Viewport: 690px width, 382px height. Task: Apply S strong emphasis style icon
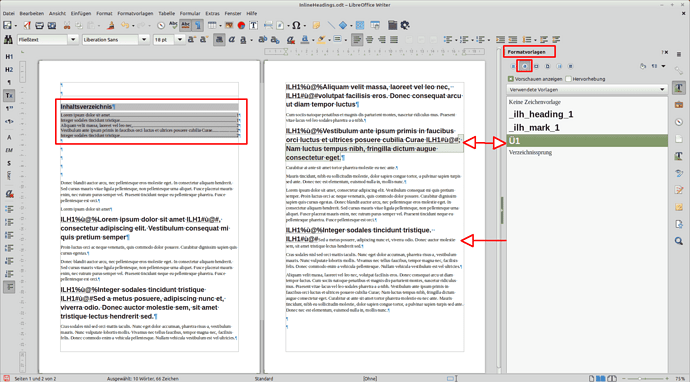point(9,163)
